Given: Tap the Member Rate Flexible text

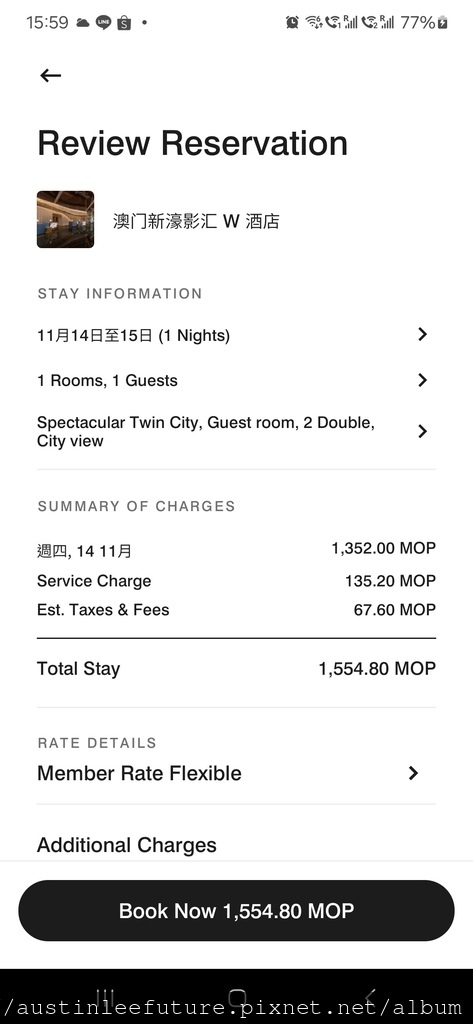Looking at the screenshot, I should 139,773.
